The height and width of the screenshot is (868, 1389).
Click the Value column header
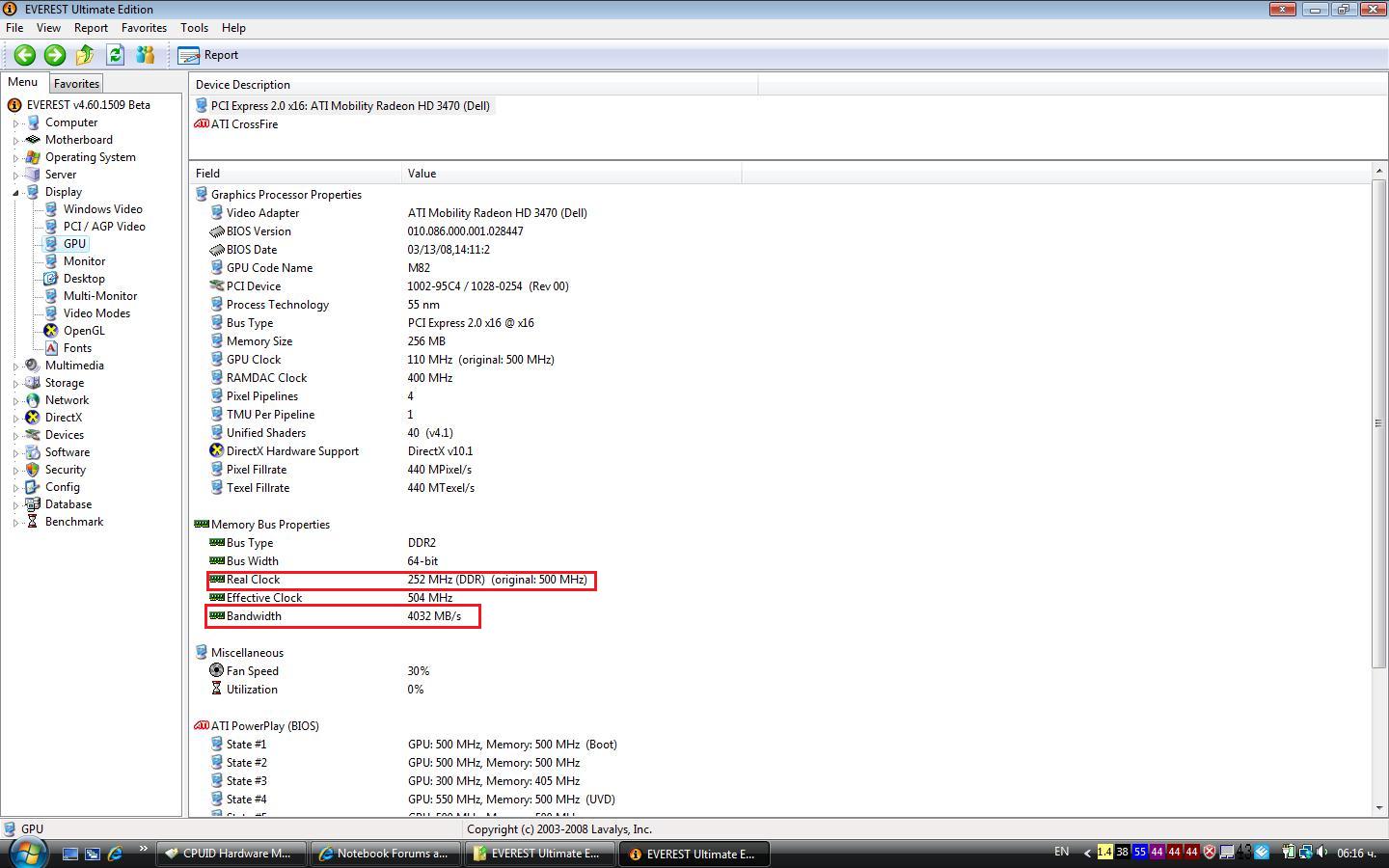(x=572, y=174)
